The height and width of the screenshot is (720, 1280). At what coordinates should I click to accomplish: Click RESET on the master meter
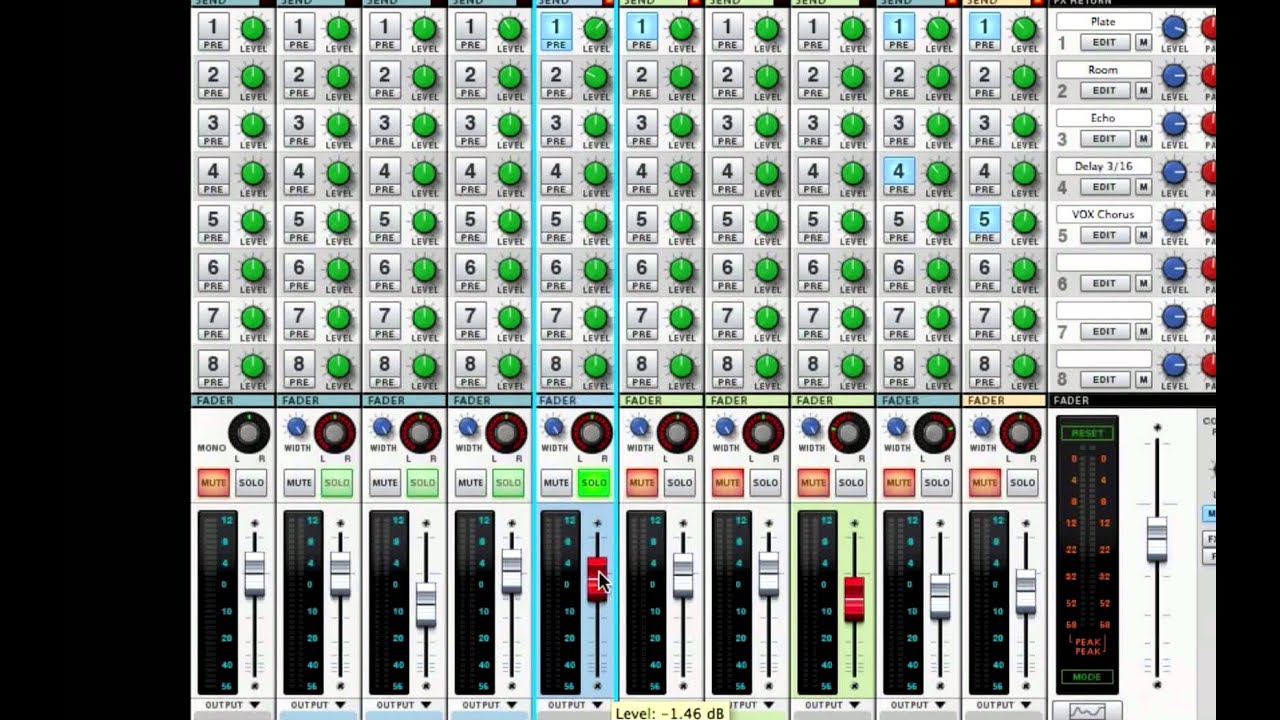[x=1087, y=433]
